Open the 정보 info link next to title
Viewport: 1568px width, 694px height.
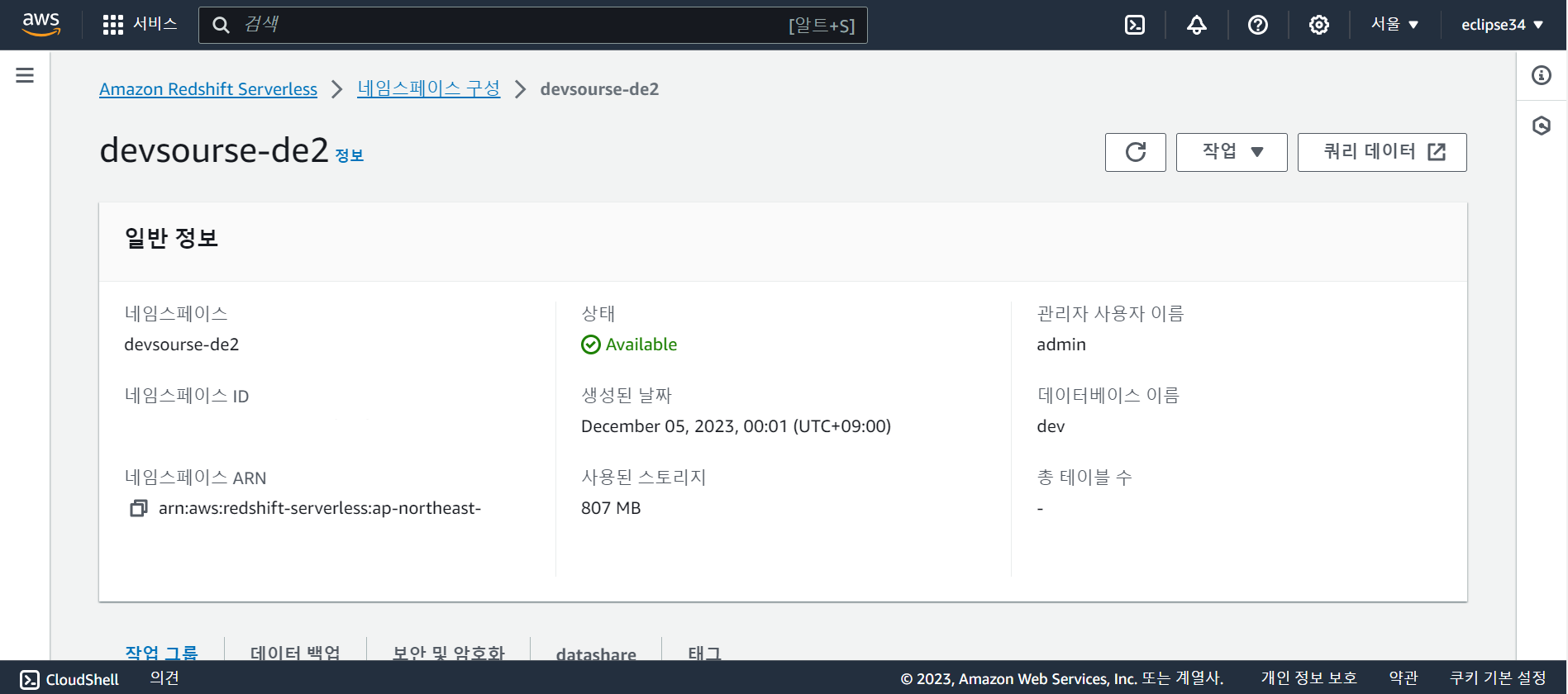pos(349,155)
